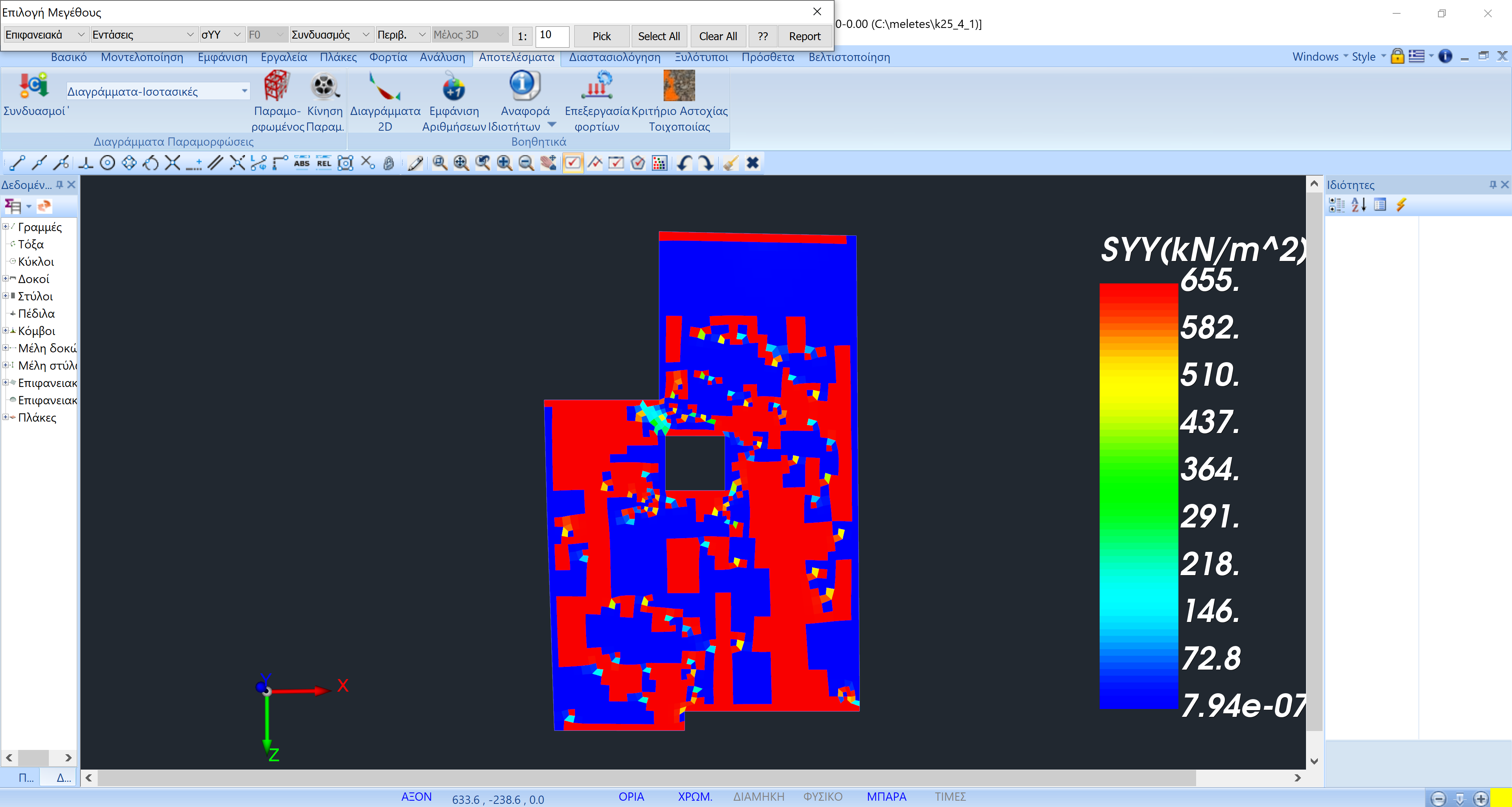Click the SYY color scale legend bar
This screenshot has height=807, width=1512.
1137,496
